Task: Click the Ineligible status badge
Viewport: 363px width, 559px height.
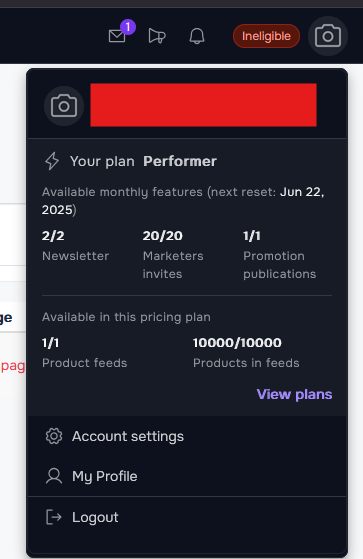Action: (x=266, y=36)
